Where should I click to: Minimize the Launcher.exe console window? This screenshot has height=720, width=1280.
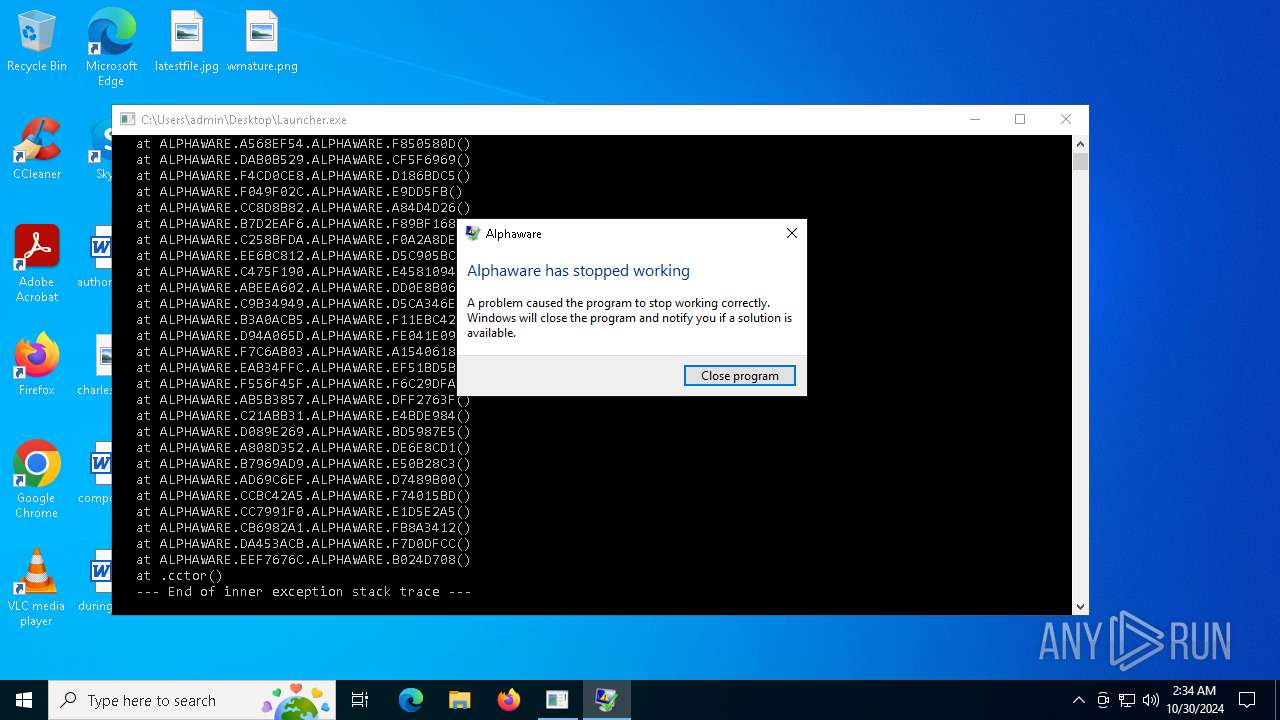coord(975,119)
